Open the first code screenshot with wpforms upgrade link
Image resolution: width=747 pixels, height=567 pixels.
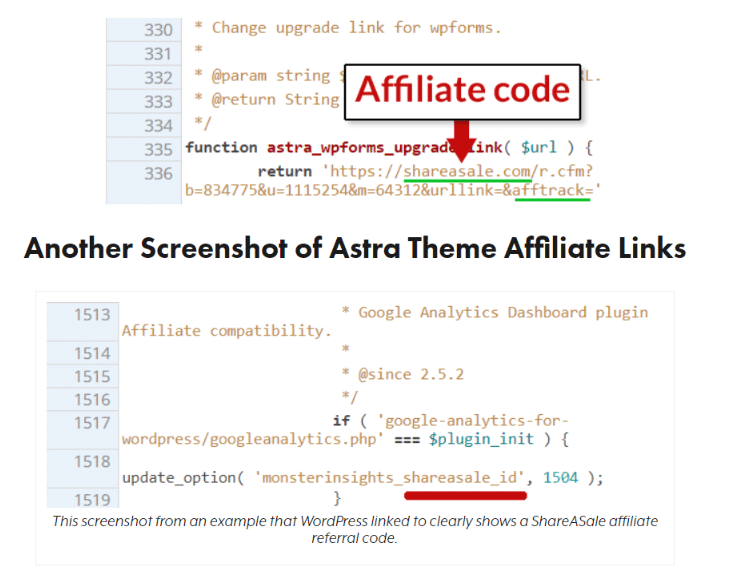355,111
